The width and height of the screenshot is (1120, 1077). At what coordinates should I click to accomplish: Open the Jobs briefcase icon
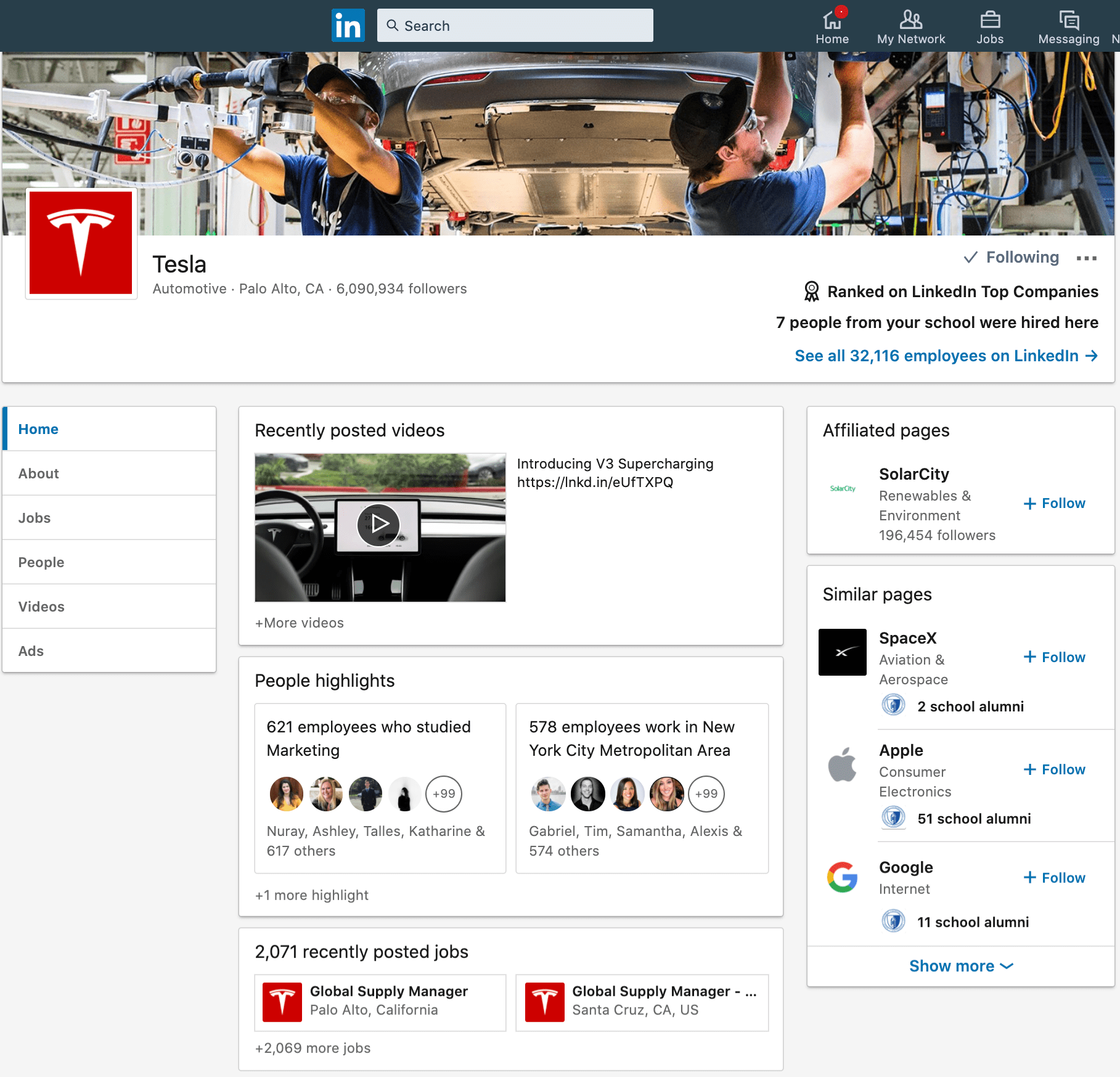(990, 21)
